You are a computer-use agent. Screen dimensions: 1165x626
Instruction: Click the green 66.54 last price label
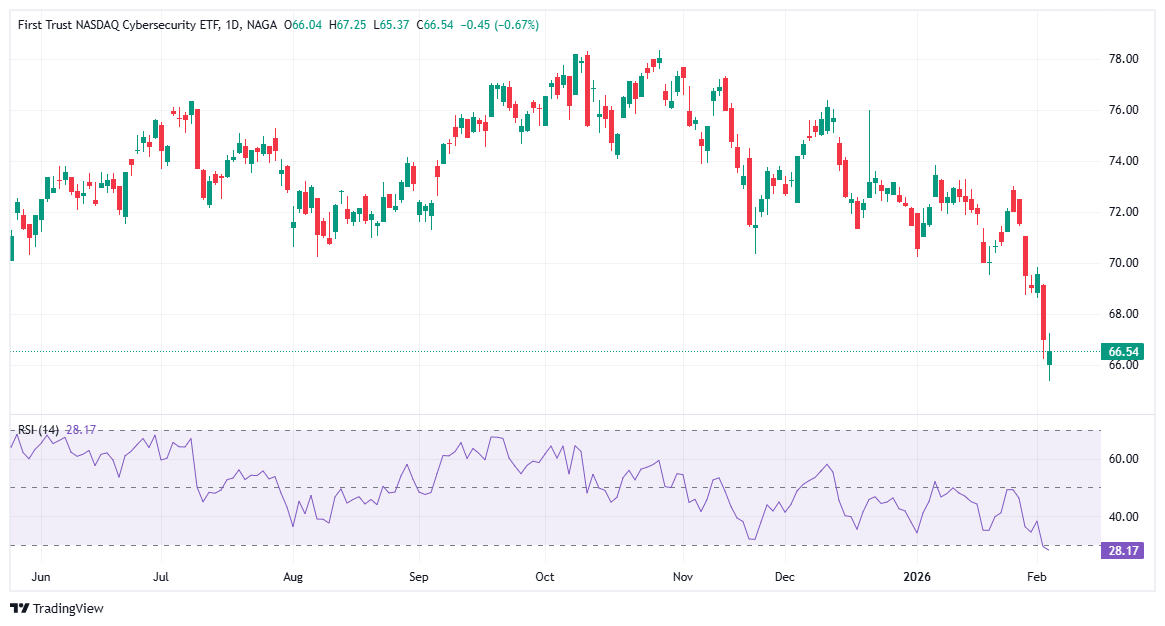[1122, 350]
